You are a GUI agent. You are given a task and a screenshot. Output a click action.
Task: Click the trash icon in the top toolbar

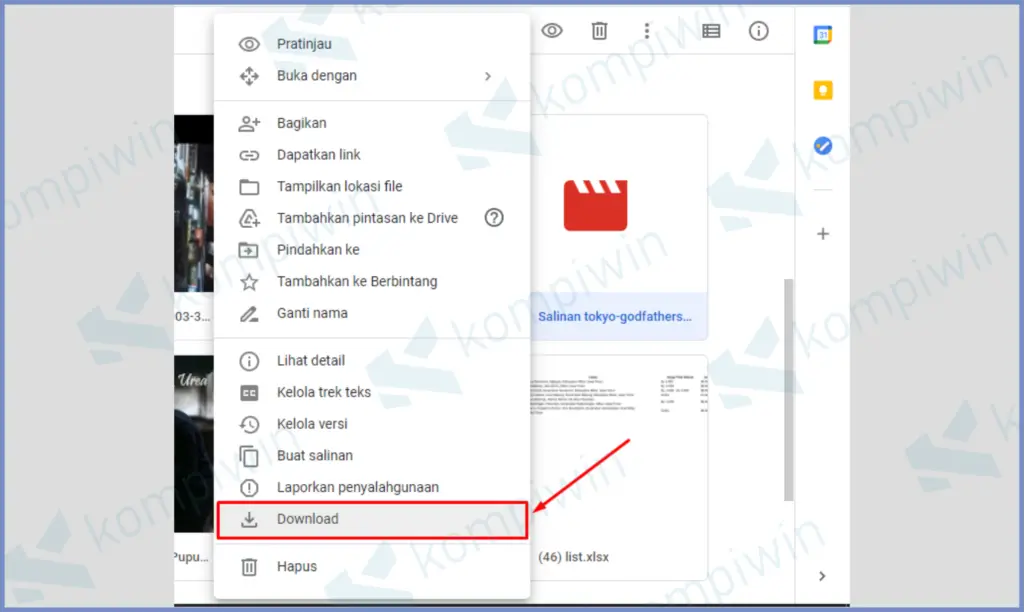[599, 31]
